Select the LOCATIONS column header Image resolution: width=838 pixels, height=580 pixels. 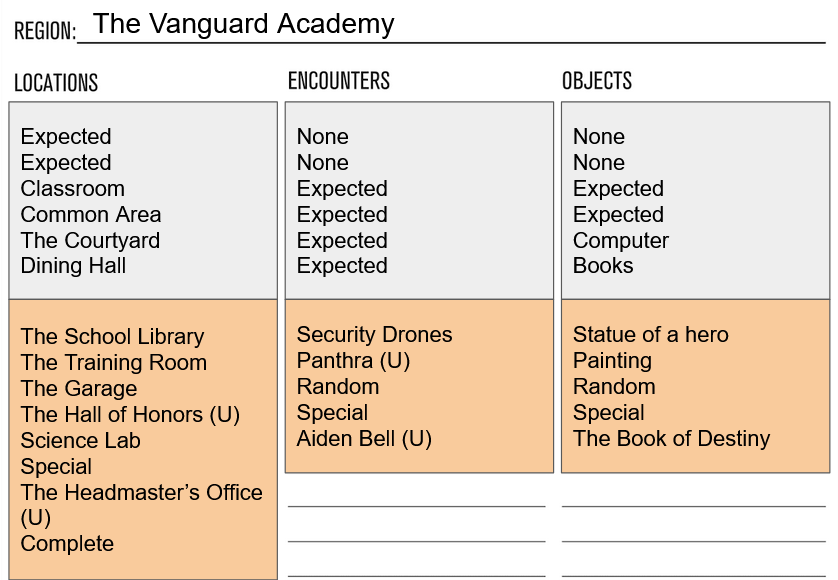pos(56,83)
